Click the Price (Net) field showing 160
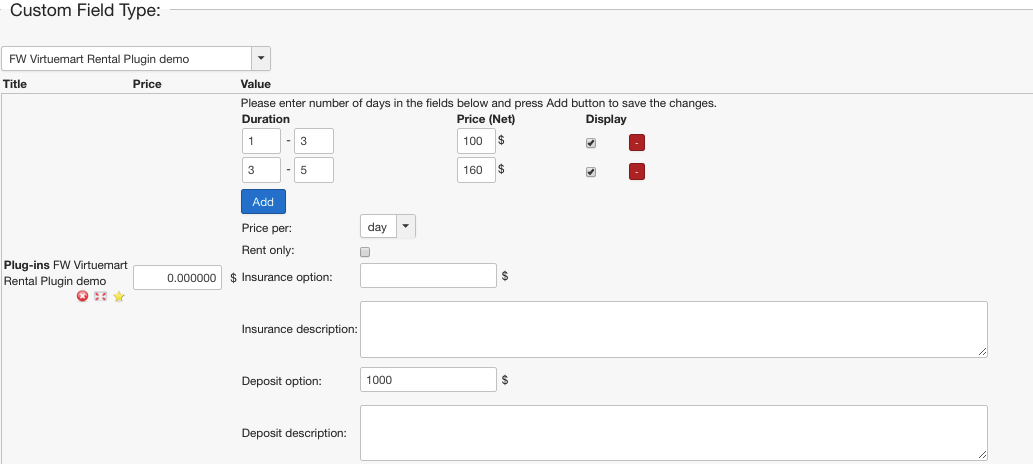 pos(475,170)
